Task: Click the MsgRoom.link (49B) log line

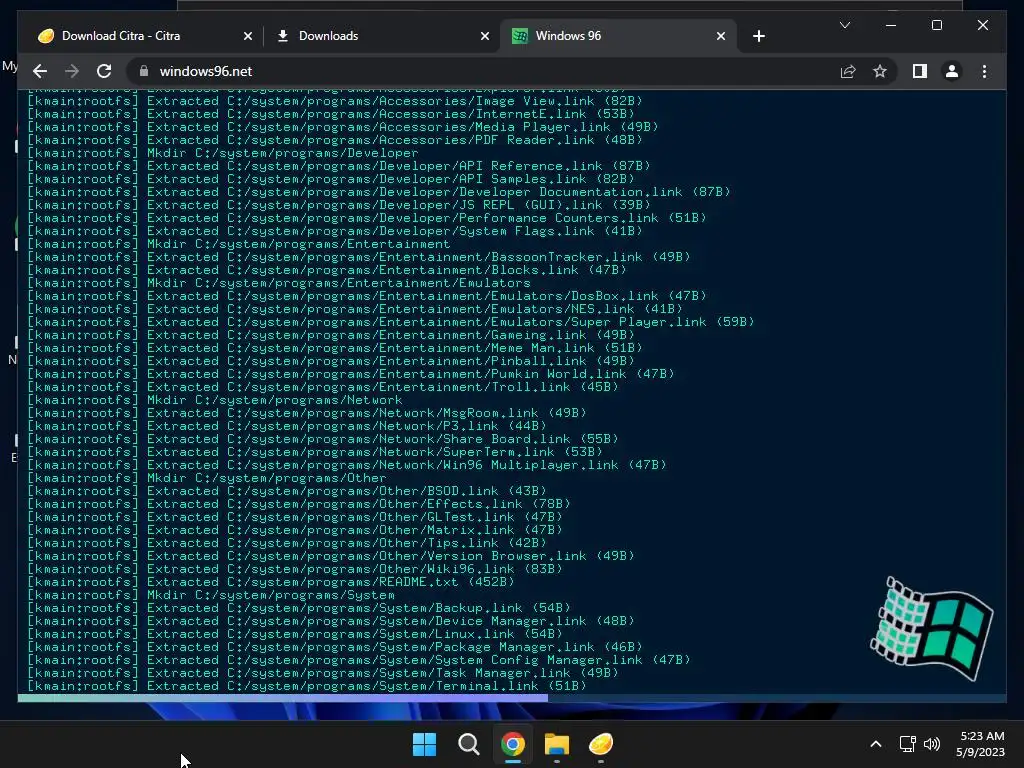Action: point(307,413)
